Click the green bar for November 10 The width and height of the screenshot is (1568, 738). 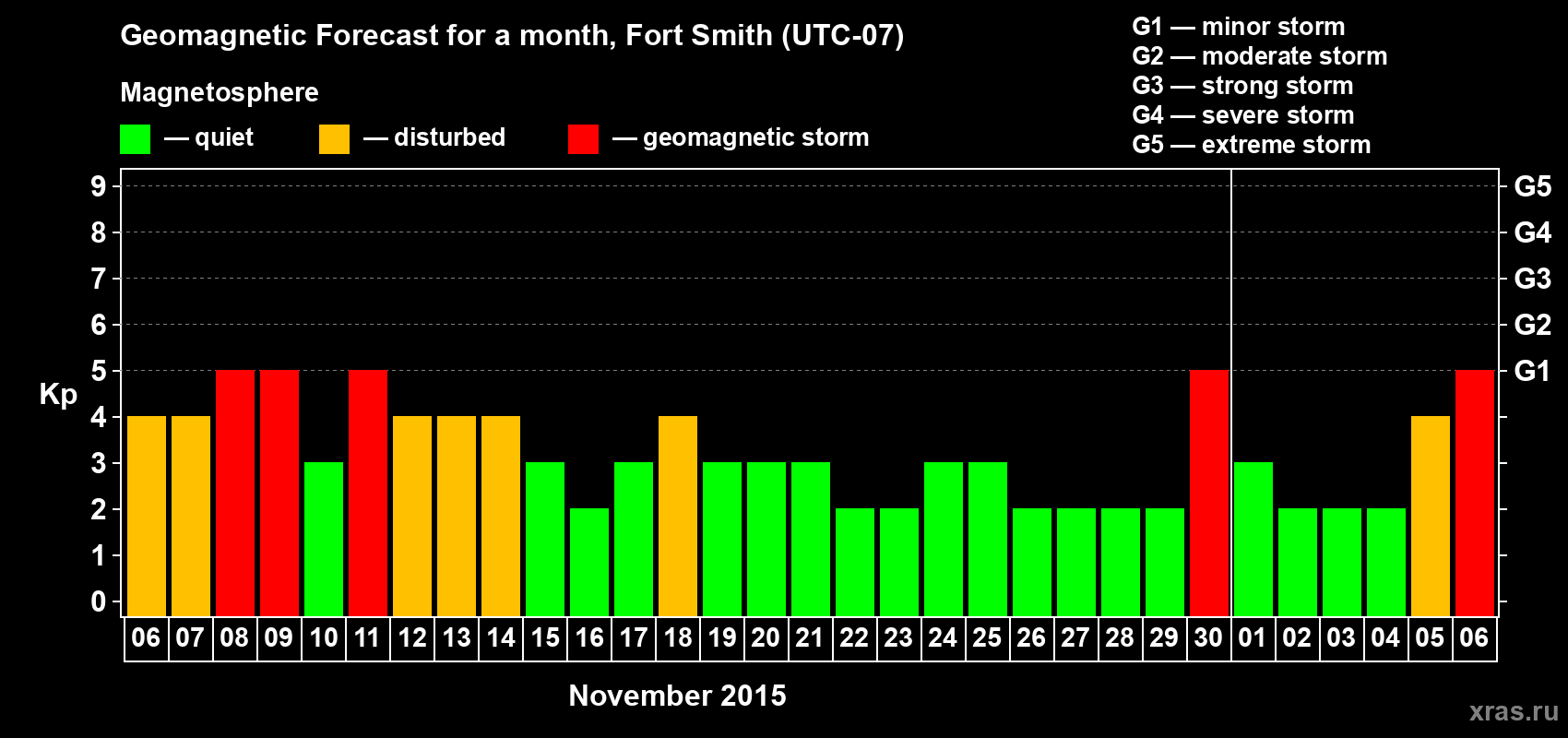[324, 540]
